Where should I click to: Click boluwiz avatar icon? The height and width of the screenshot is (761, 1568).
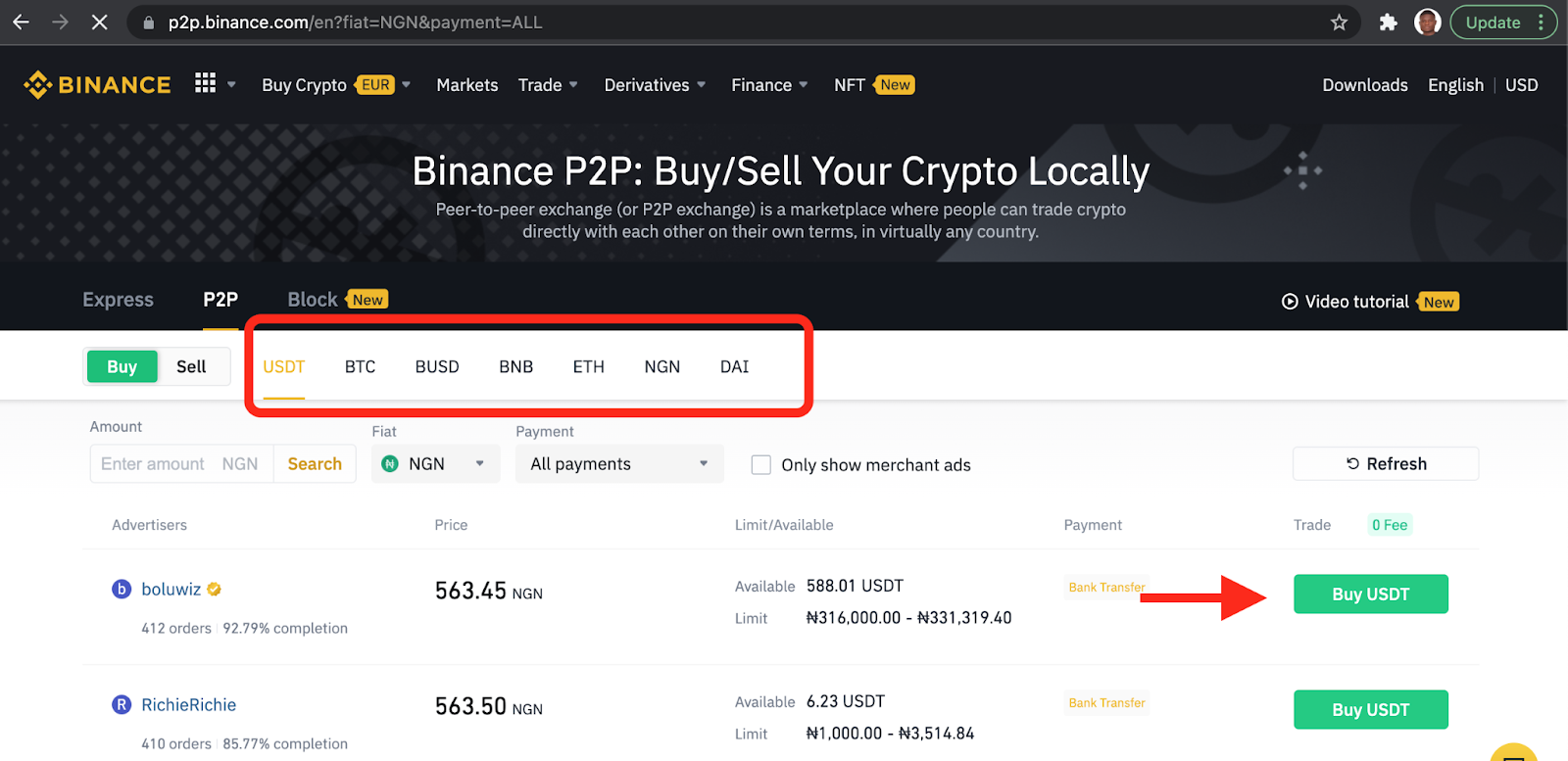pyautogui.click(x=122, y=589)
